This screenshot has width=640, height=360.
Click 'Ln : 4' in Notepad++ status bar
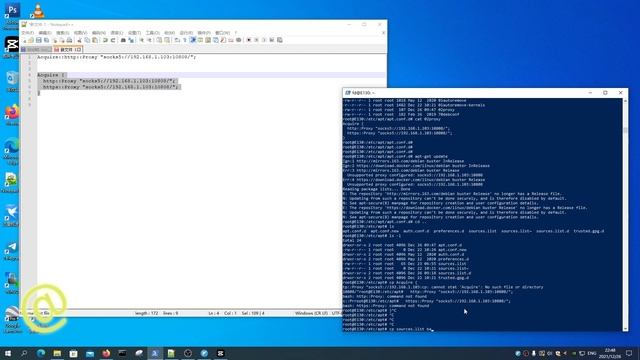coord(214,313)
